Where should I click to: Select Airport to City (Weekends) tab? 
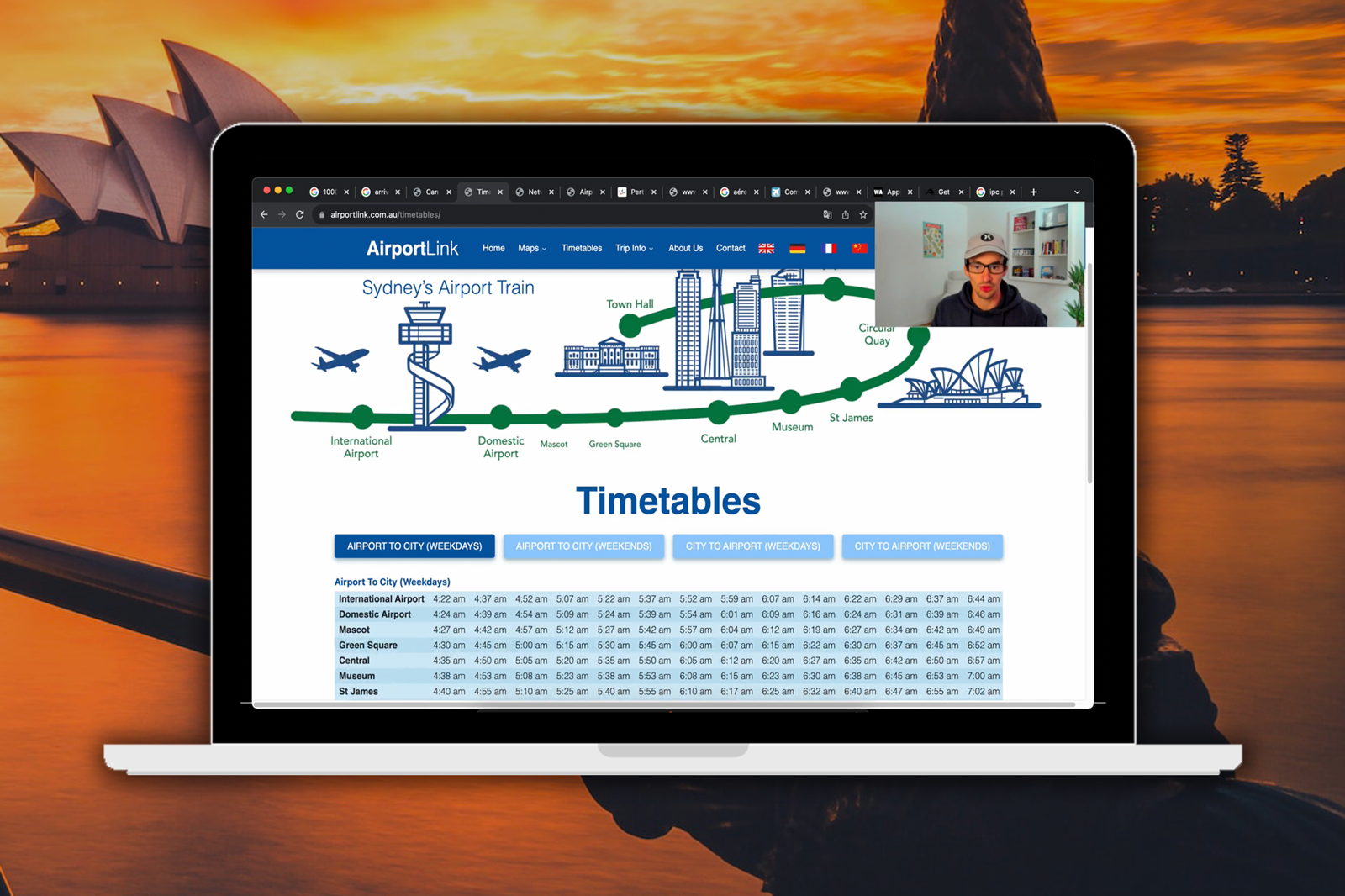pyautogui.click(x=583, y=546)
